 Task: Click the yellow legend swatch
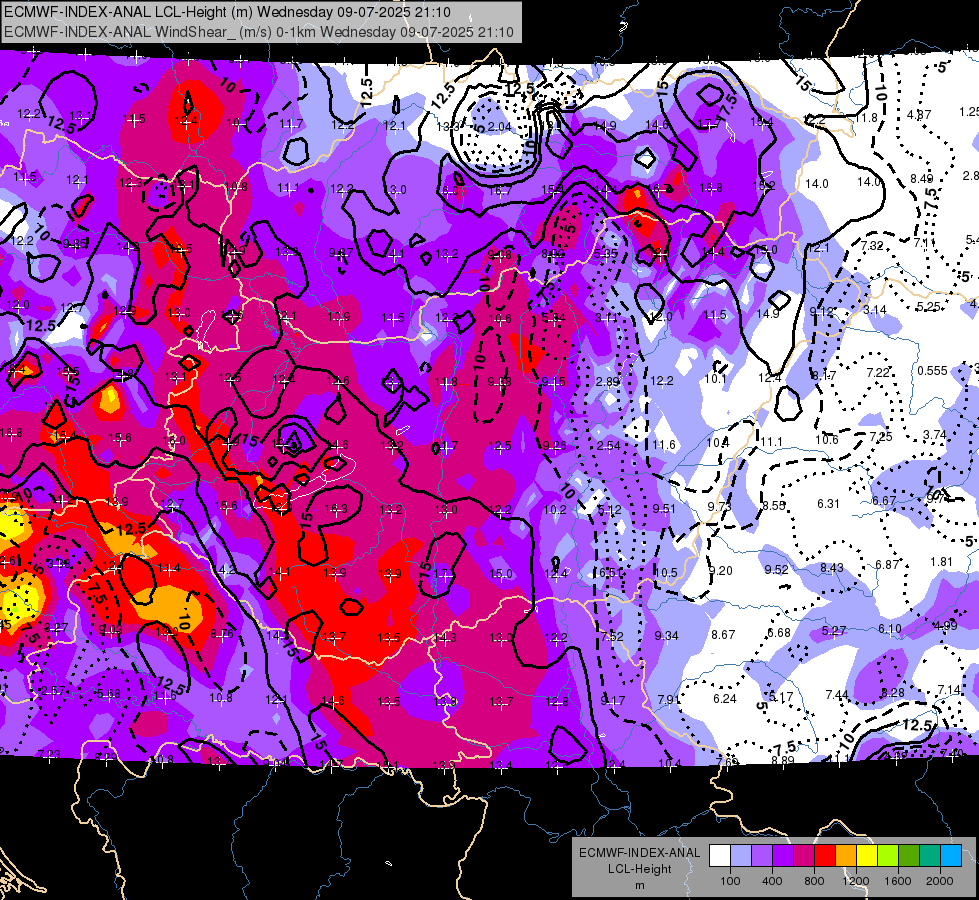(867, 856)
